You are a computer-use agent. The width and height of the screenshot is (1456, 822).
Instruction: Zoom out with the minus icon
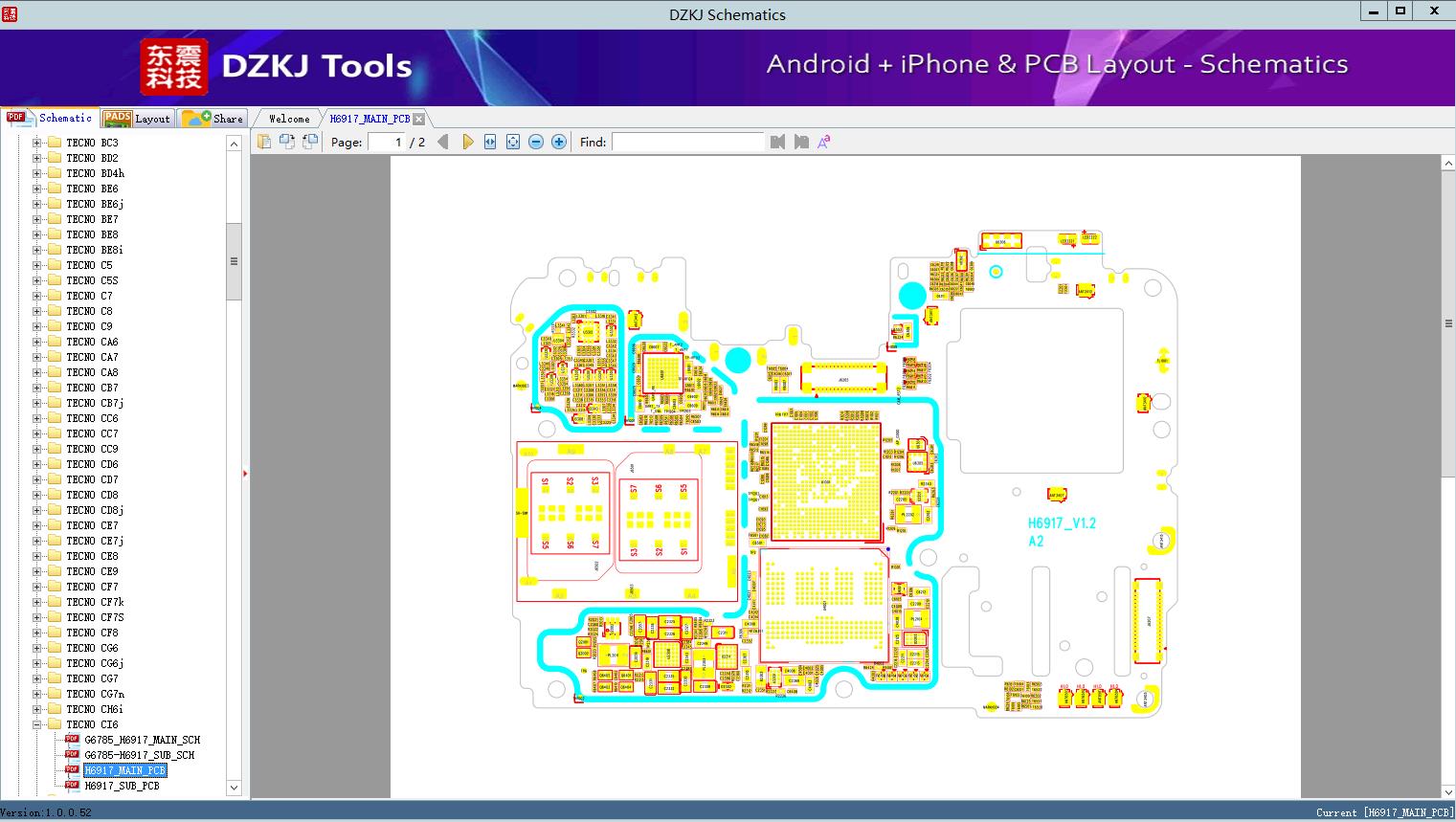[536, 142]
